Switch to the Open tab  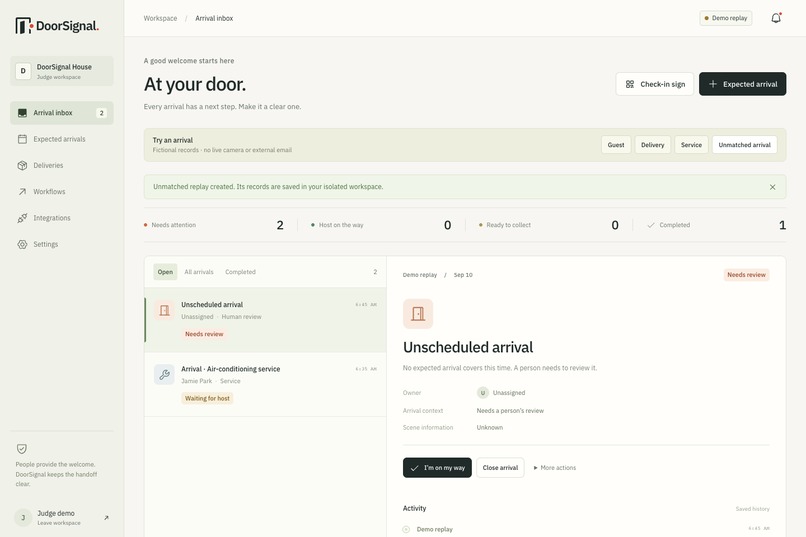point(165,272)
